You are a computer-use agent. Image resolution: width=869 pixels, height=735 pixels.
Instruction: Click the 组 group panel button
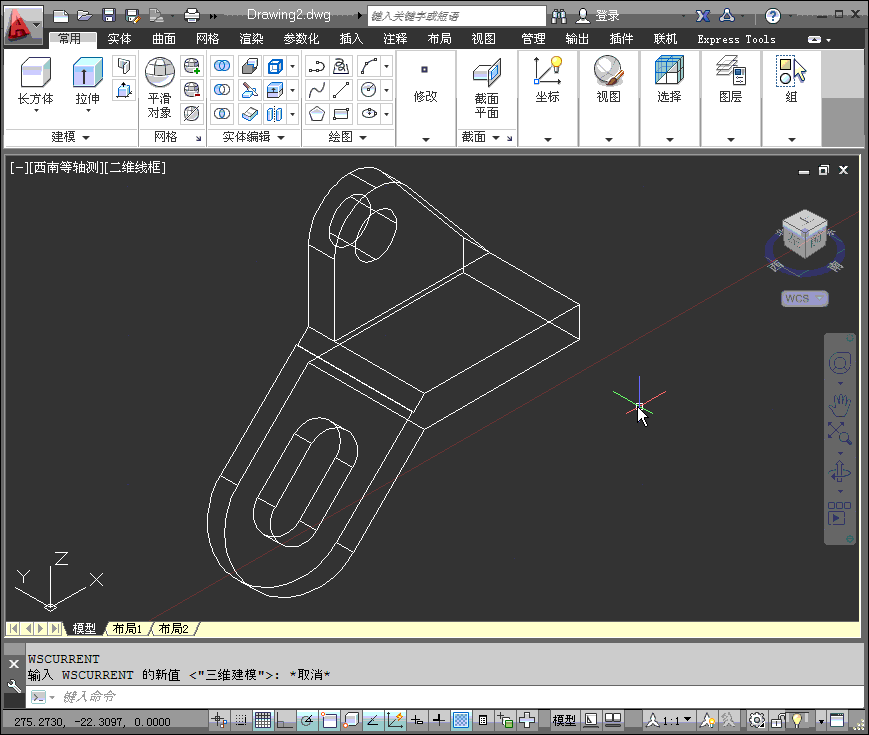pyautogui.click(x=791, y=80)
